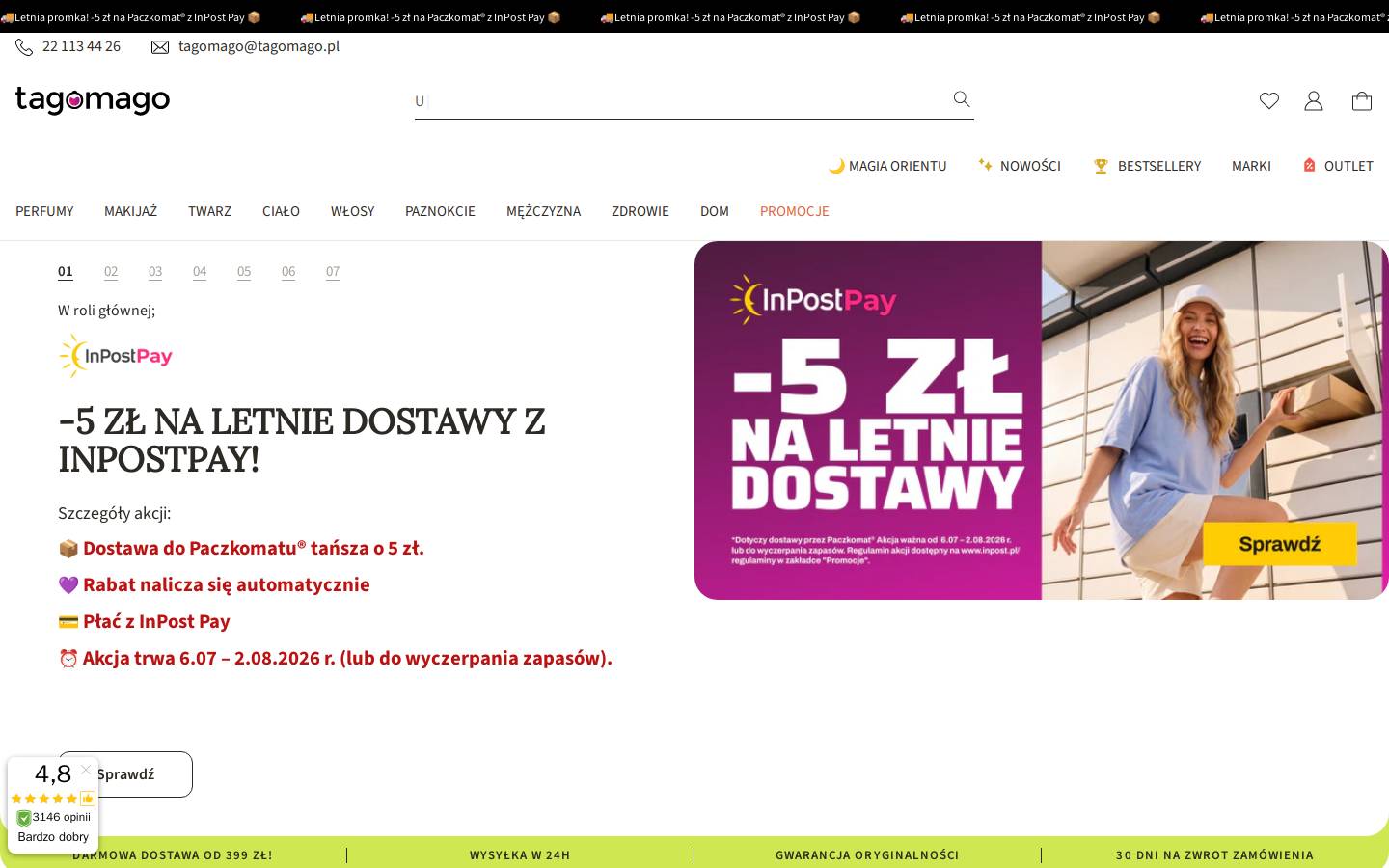Go to Nowości page
Viewport: 1389px width, 868px height.
[x=1030, y=166]
